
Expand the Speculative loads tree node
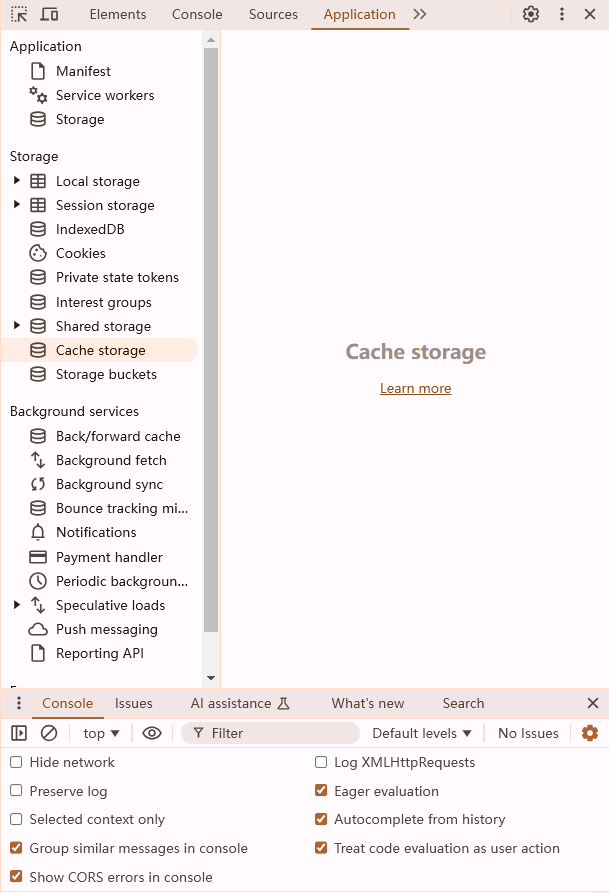coord(17,604)
